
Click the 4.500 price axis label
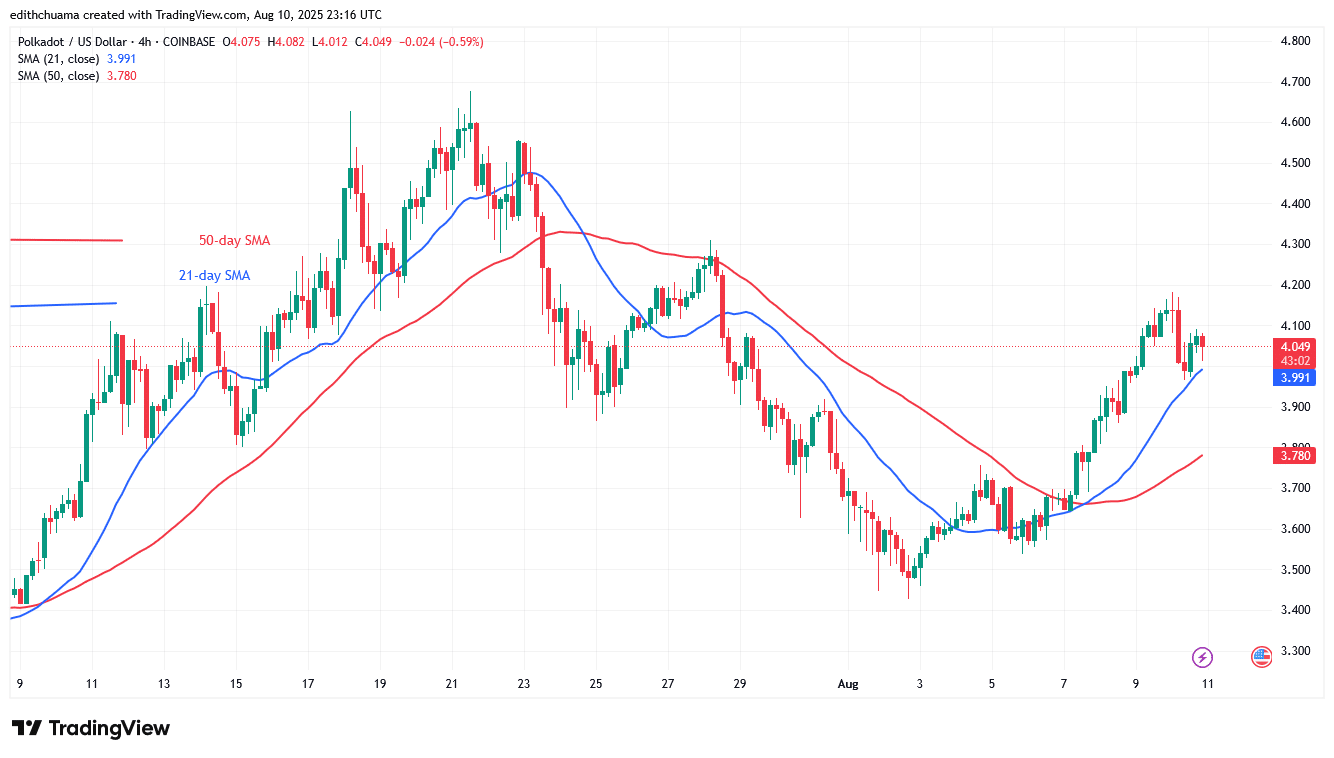tap(1295, 163)
